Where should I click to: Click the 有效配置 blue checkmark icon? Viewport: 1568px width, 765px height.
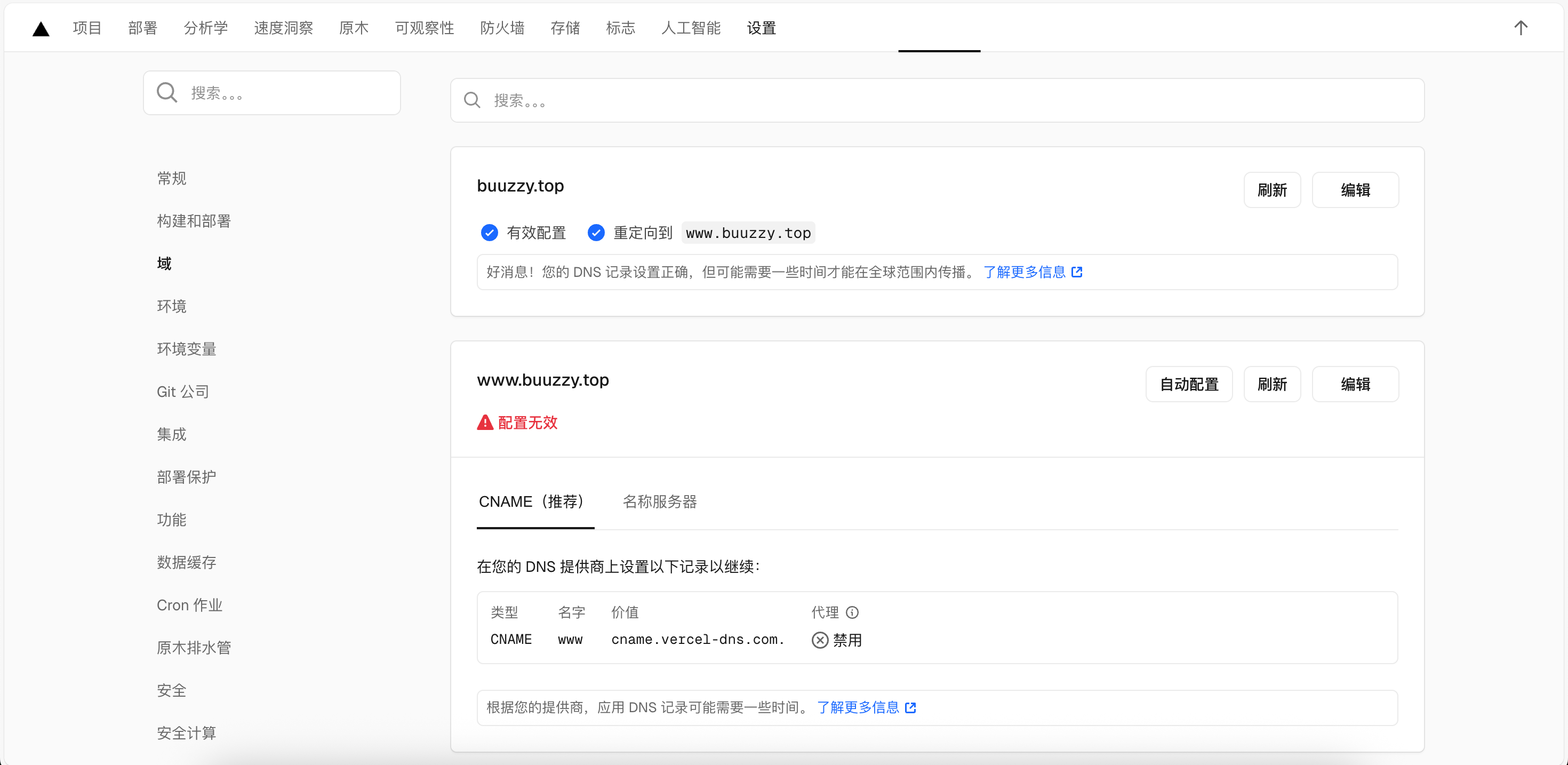pyautogui.click(x=490, y=233)
